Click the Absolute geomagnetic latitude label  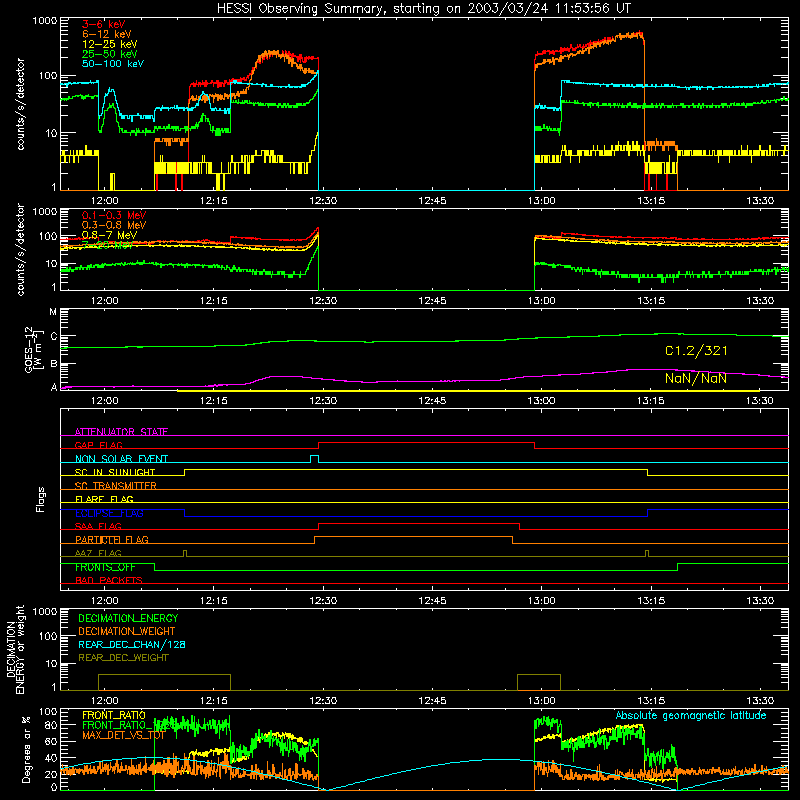tap(691, 716)
